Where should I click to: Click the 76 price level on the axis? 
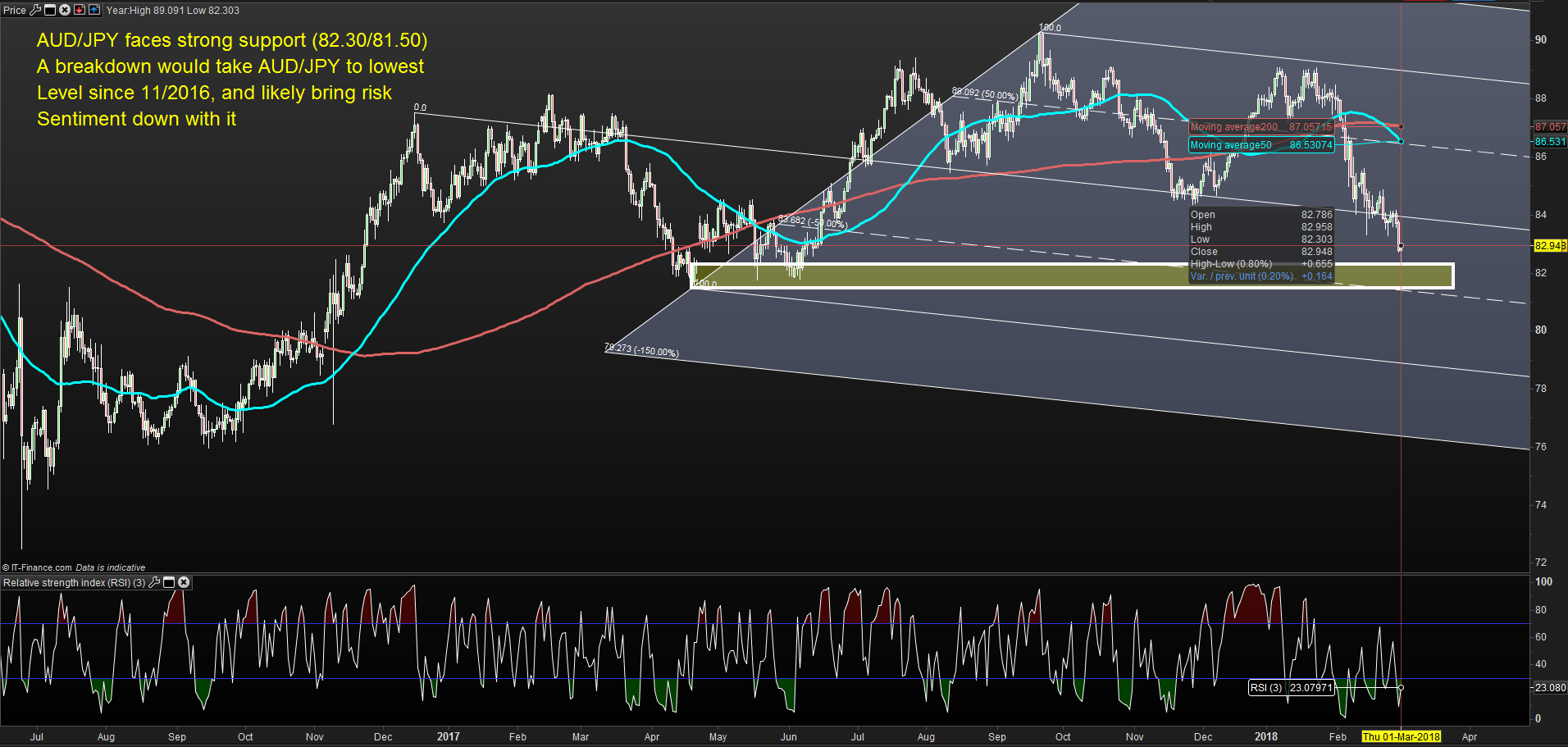coord(1541,447)
